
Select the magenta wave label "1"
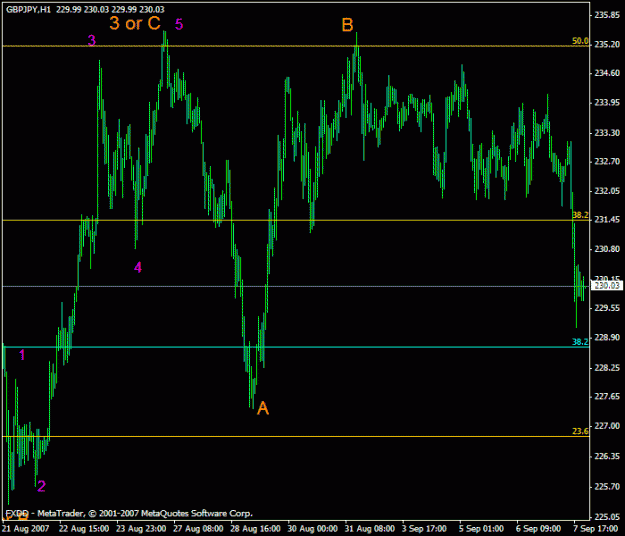click(22, 355)
